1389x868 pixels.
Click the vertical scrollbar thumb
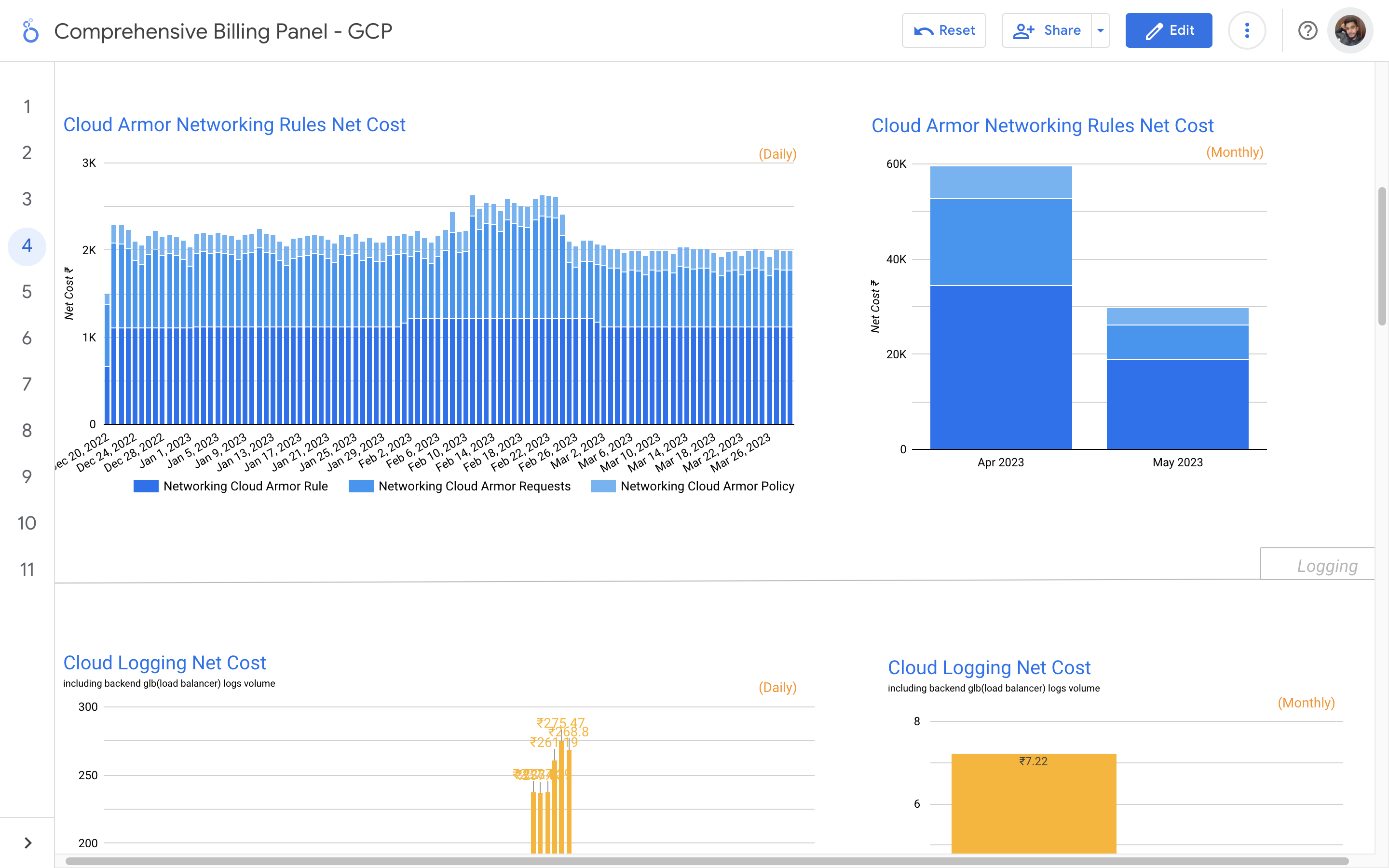(x=1382, y=256)
